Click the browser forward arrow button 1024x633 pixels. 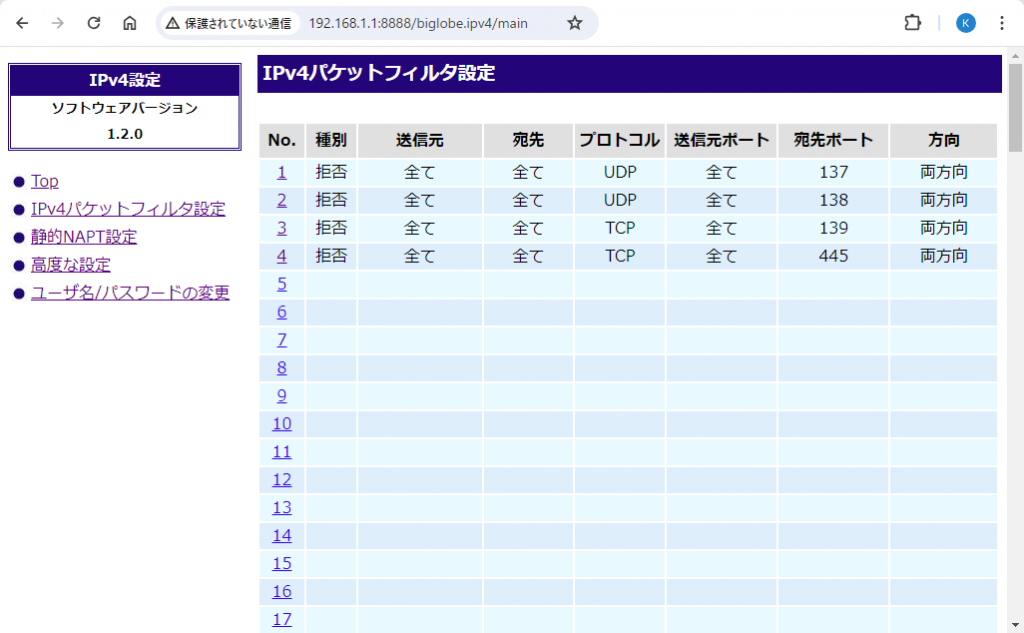click(x=58, y=23)
